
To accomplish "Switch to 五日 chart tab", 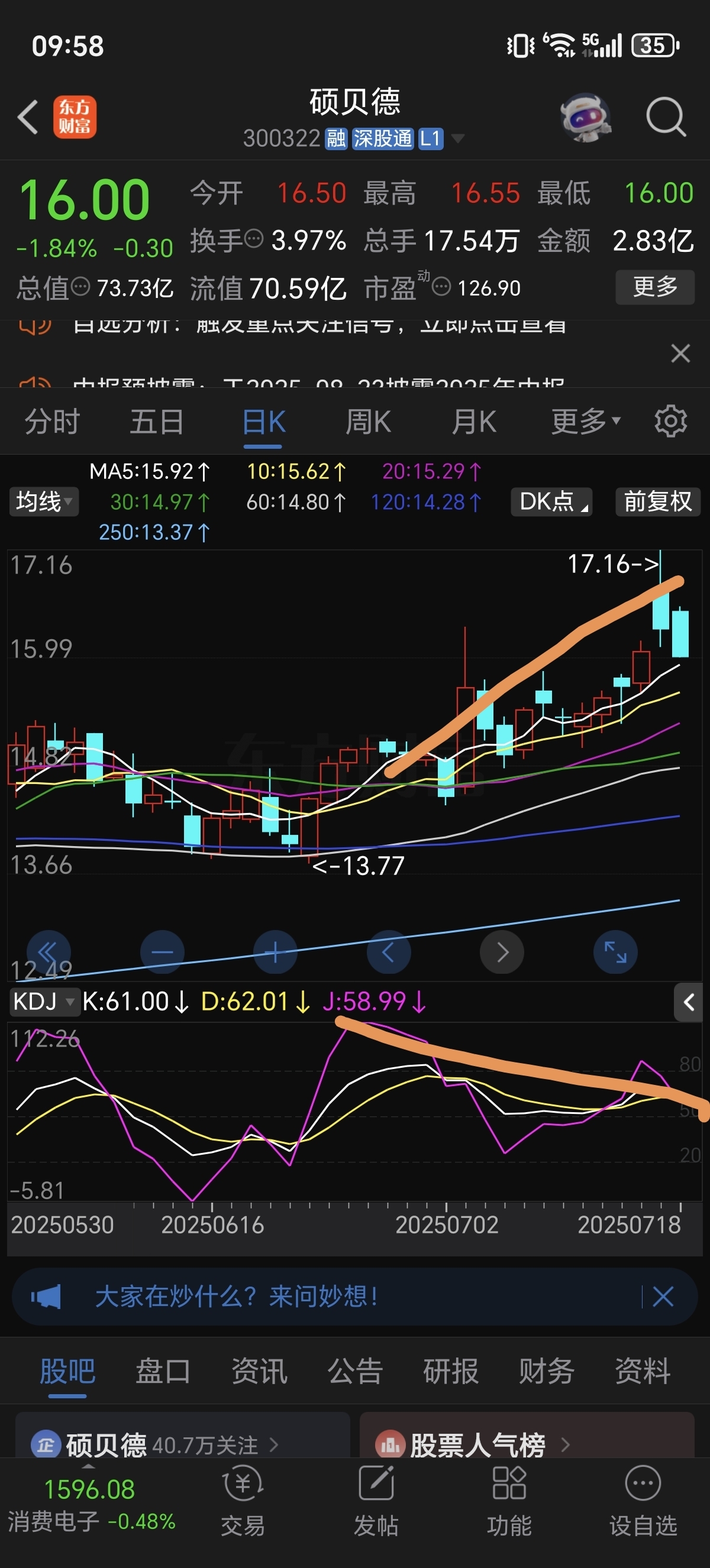I will click(157, 421).
